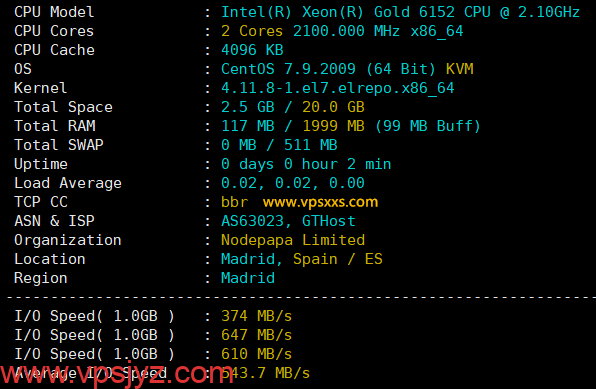The height and width of the screenshot is (389, 596).
Task: Click the yellow KVM label
Action: (x=460, y=69)
